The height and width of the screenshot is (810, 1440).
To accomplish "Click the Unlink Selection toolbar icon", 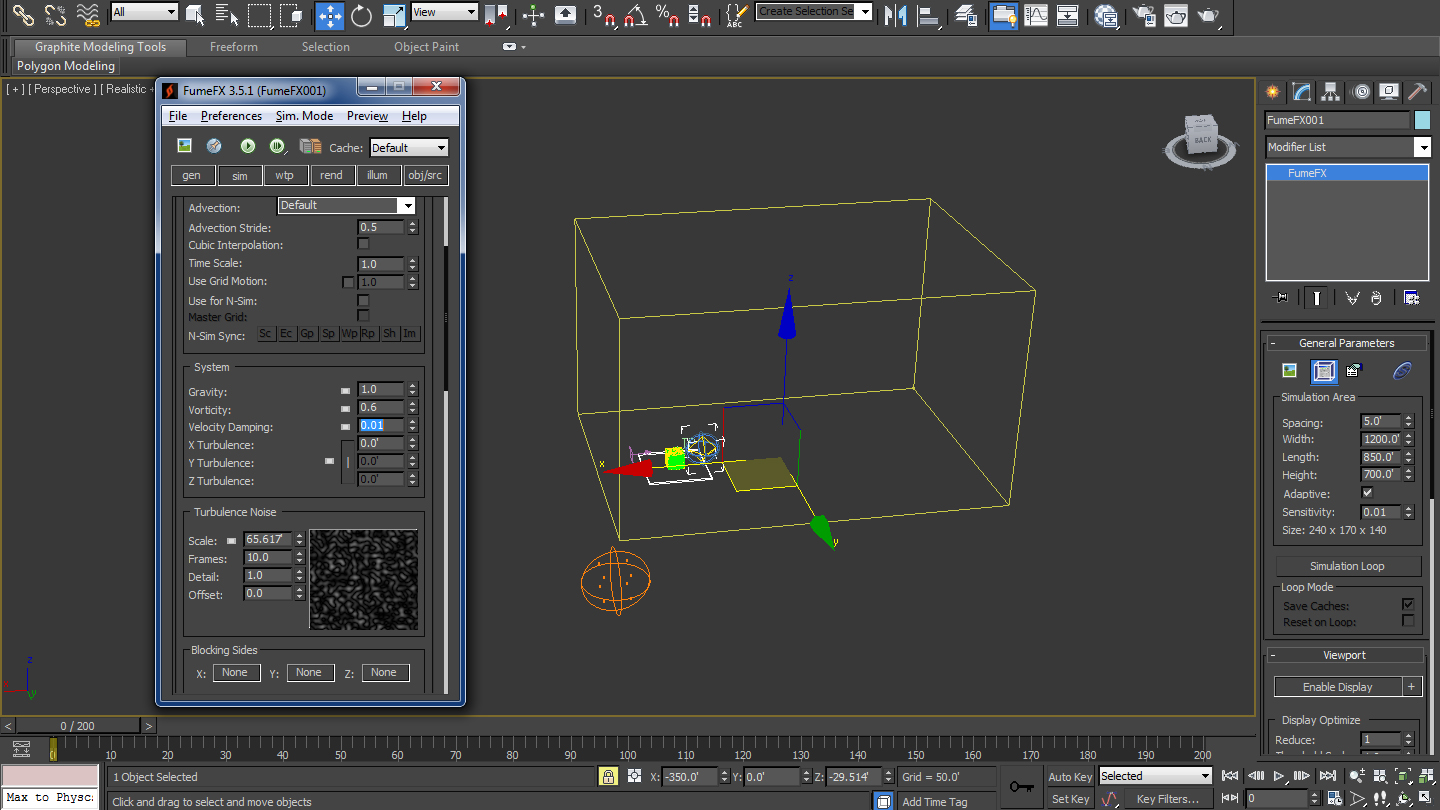I will [56, 15].
